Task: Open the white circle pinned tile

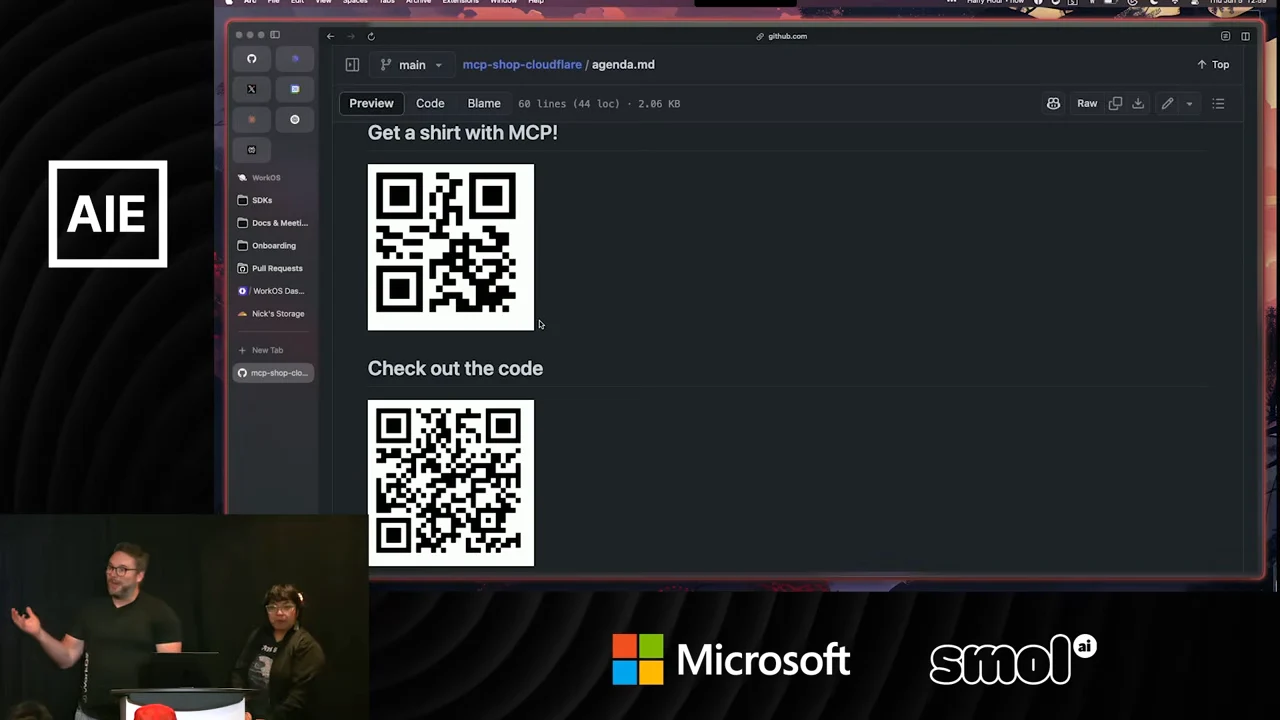Action: click(x=295, y=119)
